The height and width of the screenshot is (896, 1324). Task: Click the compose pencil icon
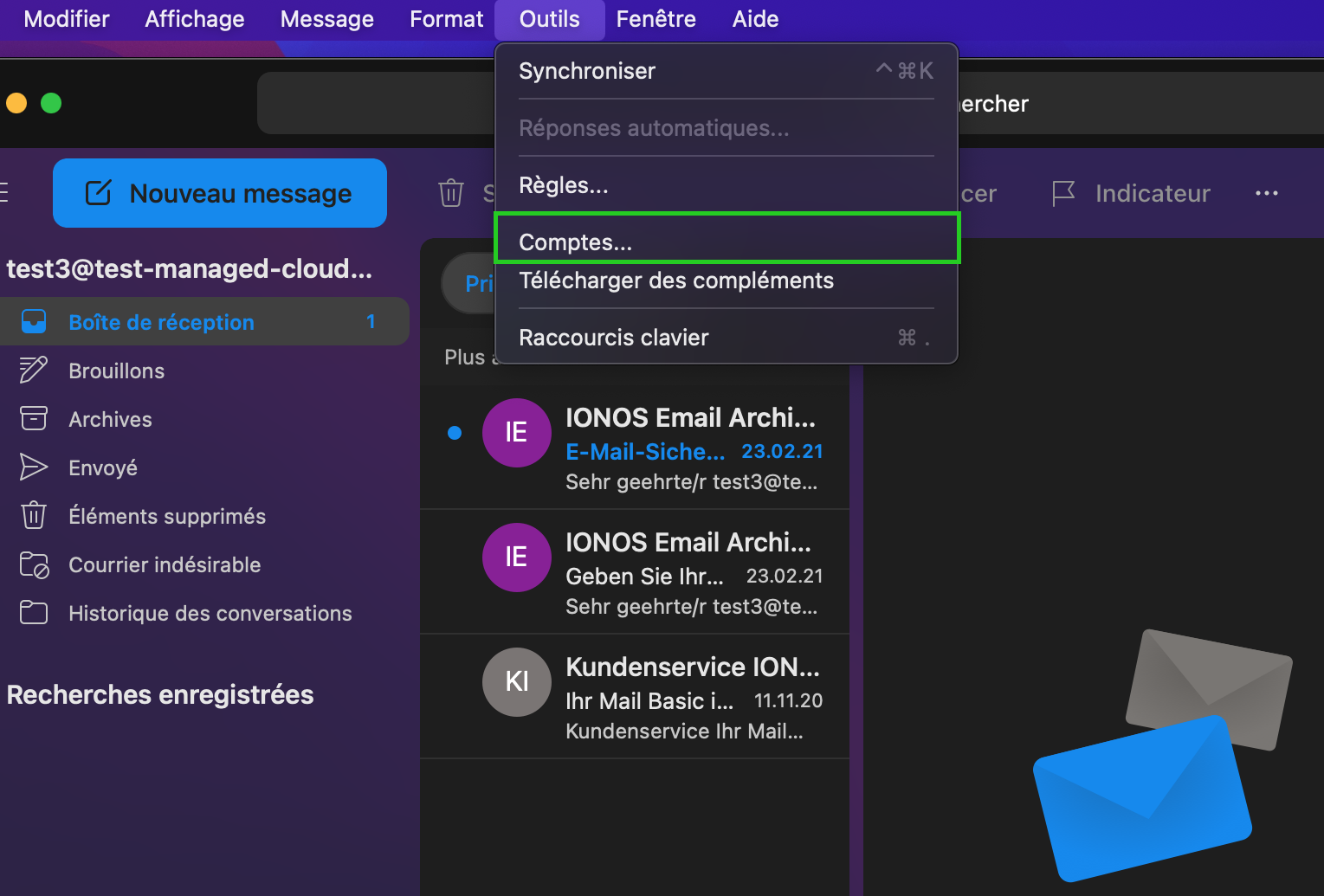tap(99, 193)
